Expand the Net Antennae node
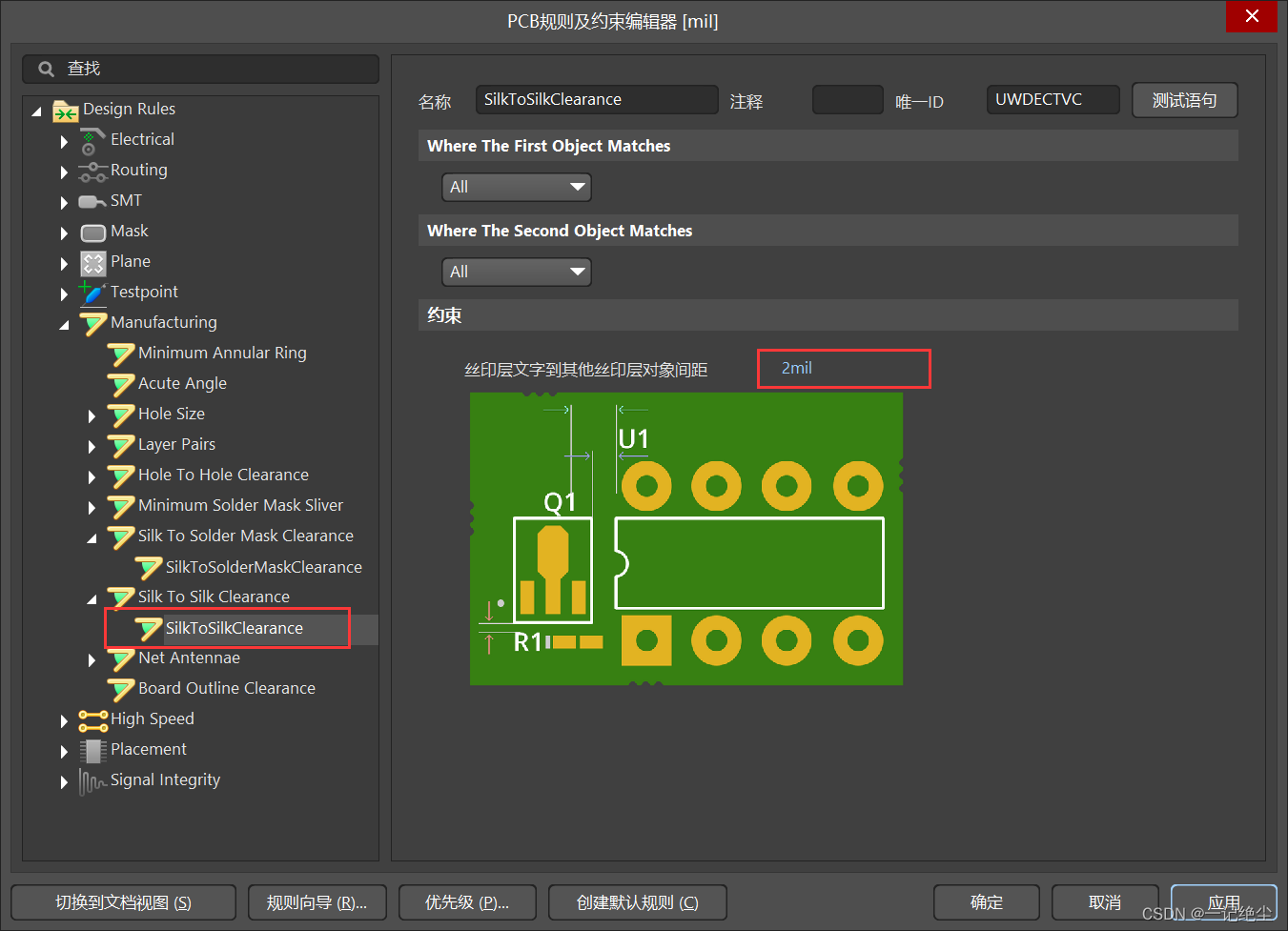Screen dimensions: 1288x931 (x=92, y=660)
